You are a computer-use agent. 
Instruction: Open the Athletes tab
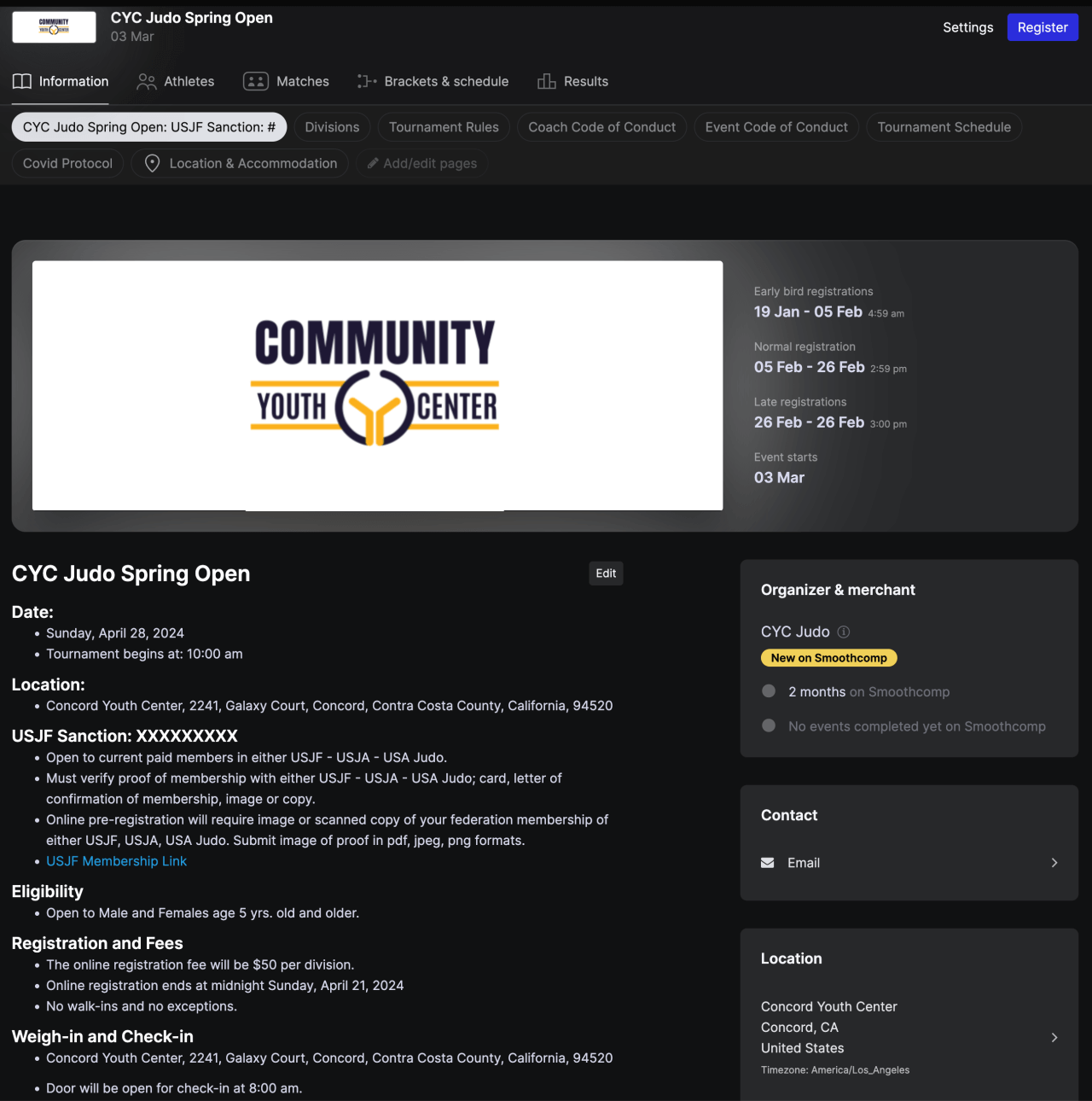[176, 82]
